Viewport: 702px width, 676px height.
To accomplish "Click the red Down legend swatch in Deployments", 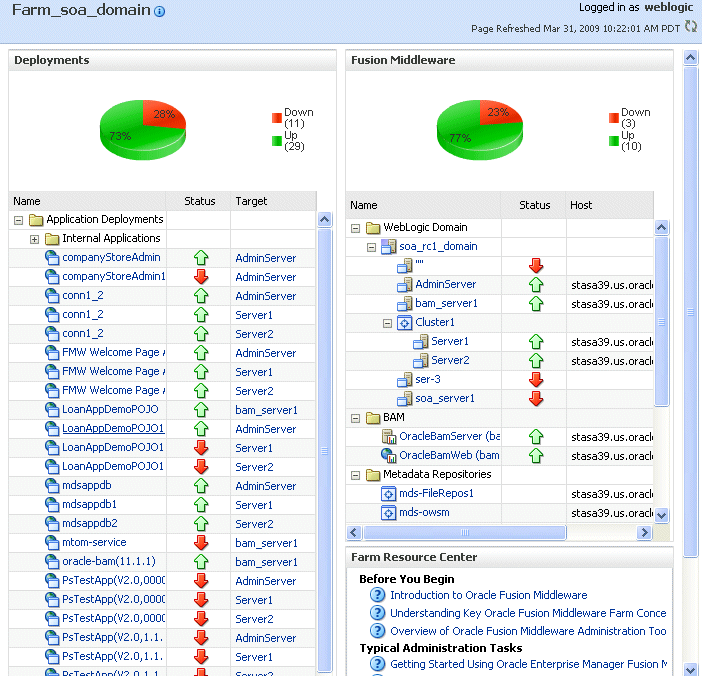I will [x=277, y=118].
